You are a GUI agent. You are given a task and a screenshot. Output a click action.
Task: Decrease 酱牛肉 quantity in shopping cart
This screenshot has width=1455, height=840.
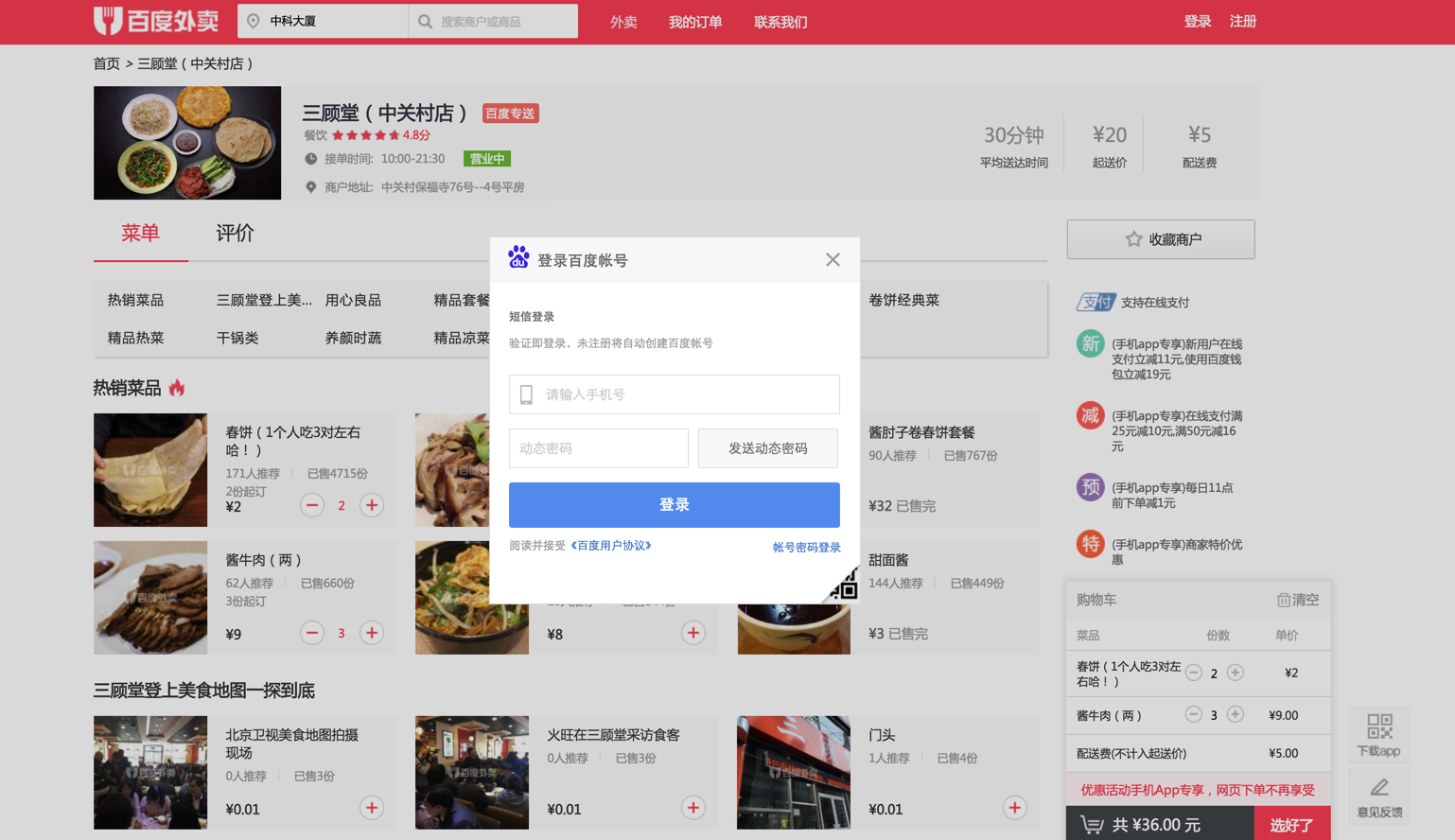click(x=1194, y=714)
